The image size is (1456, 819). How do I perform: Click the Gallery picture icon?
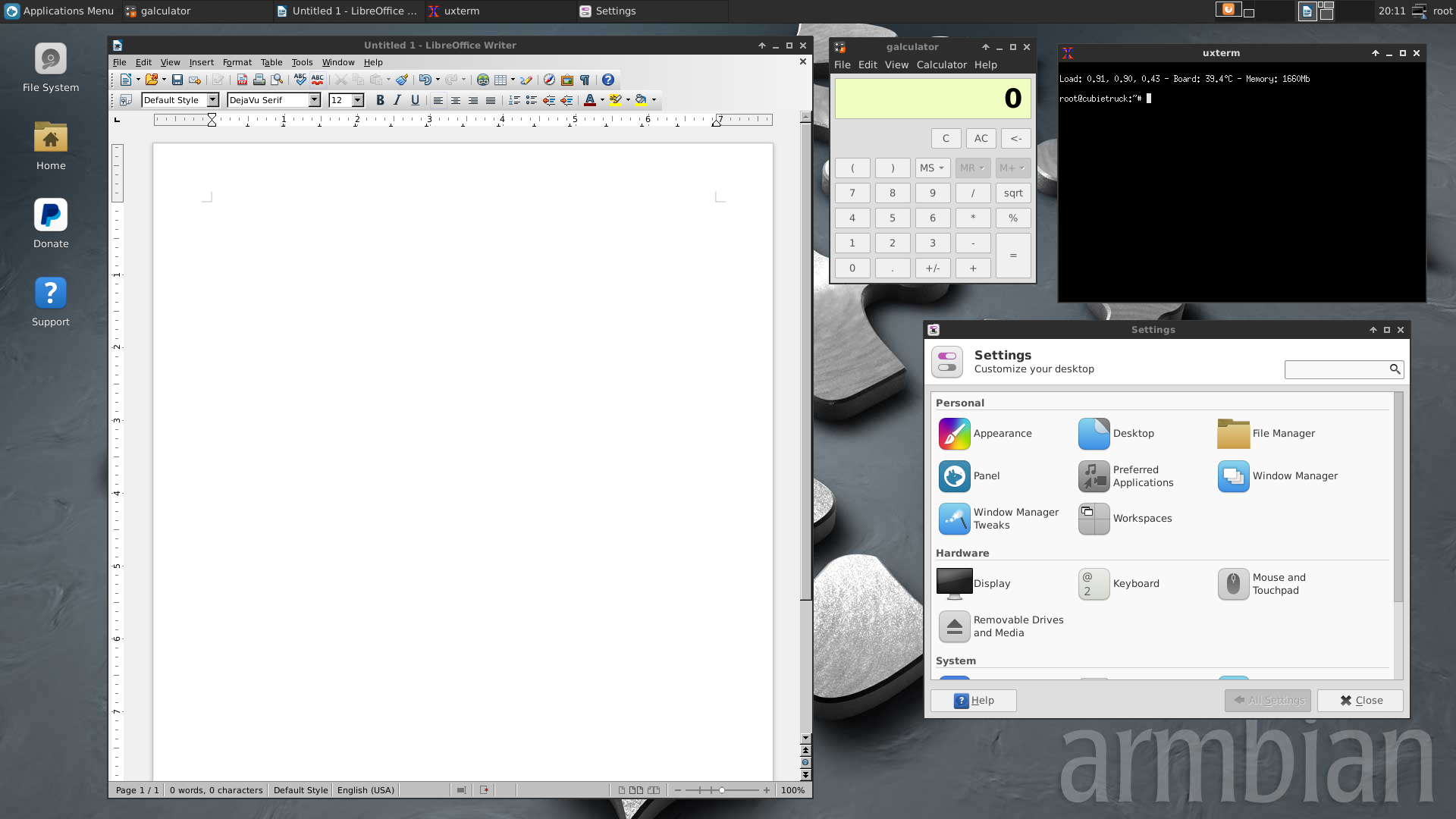tap(566, 80)
